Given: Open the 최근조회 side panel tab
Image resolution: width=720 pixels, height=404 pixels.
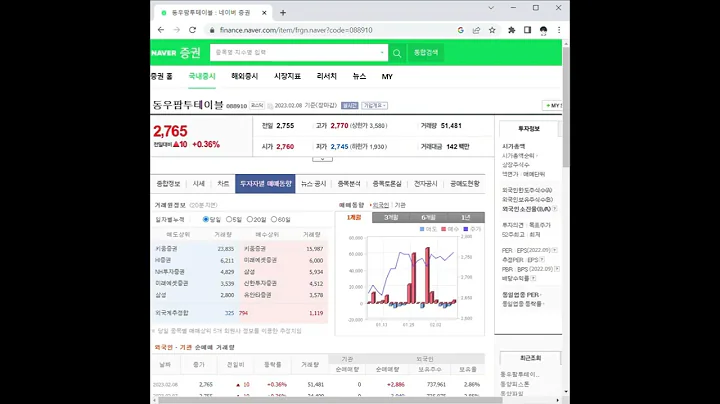Looking at the screenshot, I should tap(530, 358).
